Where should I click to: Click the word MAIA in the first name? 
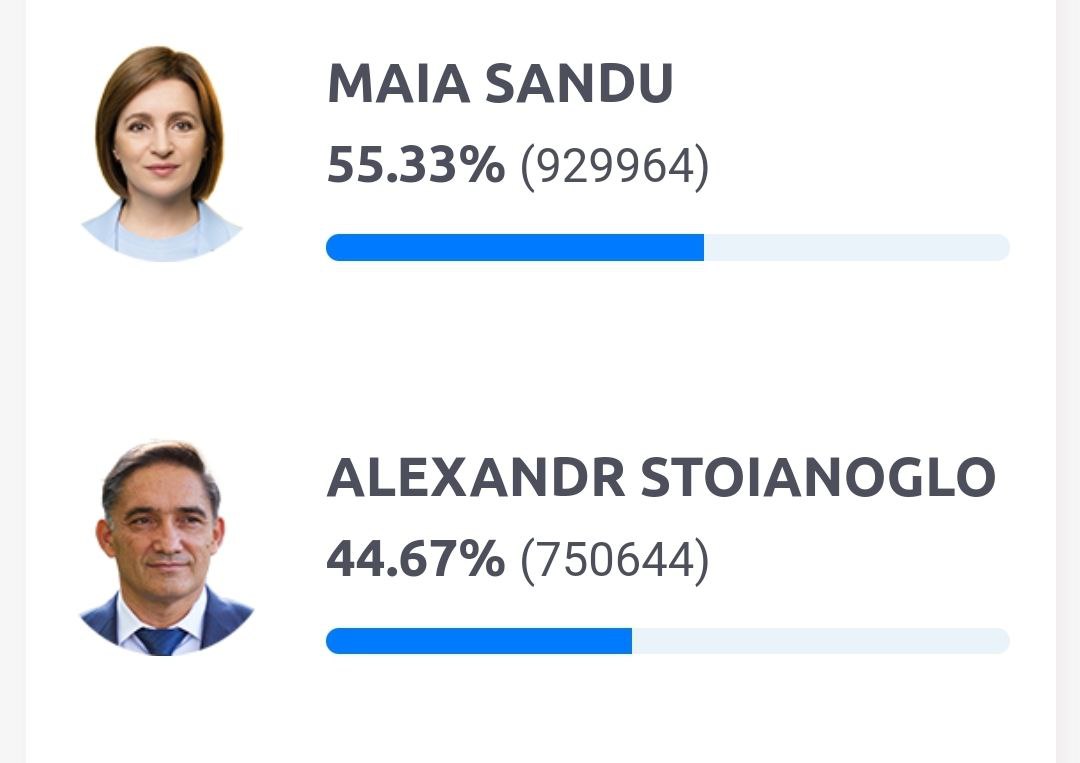point(398,84)
